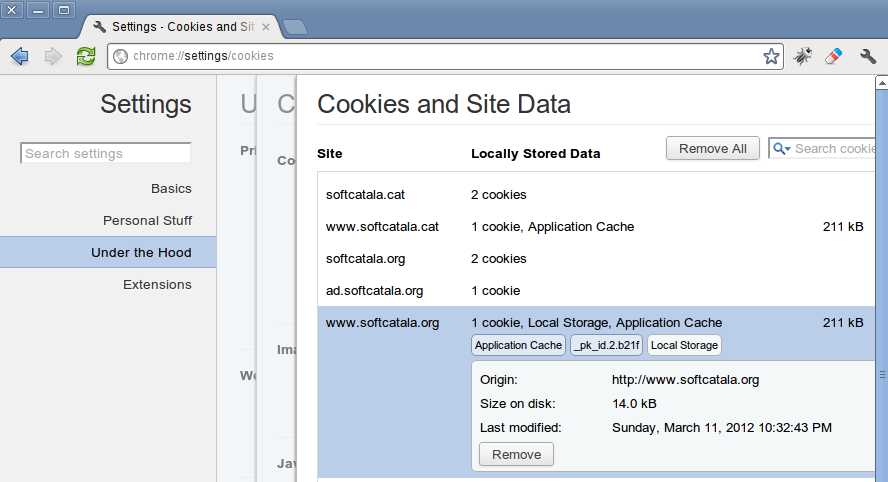Click the Remove All button
The width and height of the screenshot is (888, 482).
712,148
